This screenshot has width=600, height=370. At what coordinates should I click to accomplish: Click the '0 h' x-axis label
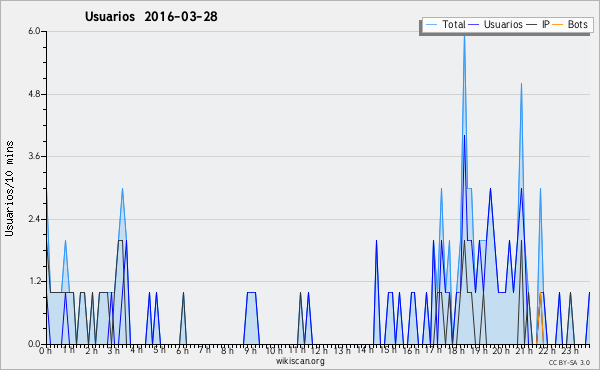45,350
